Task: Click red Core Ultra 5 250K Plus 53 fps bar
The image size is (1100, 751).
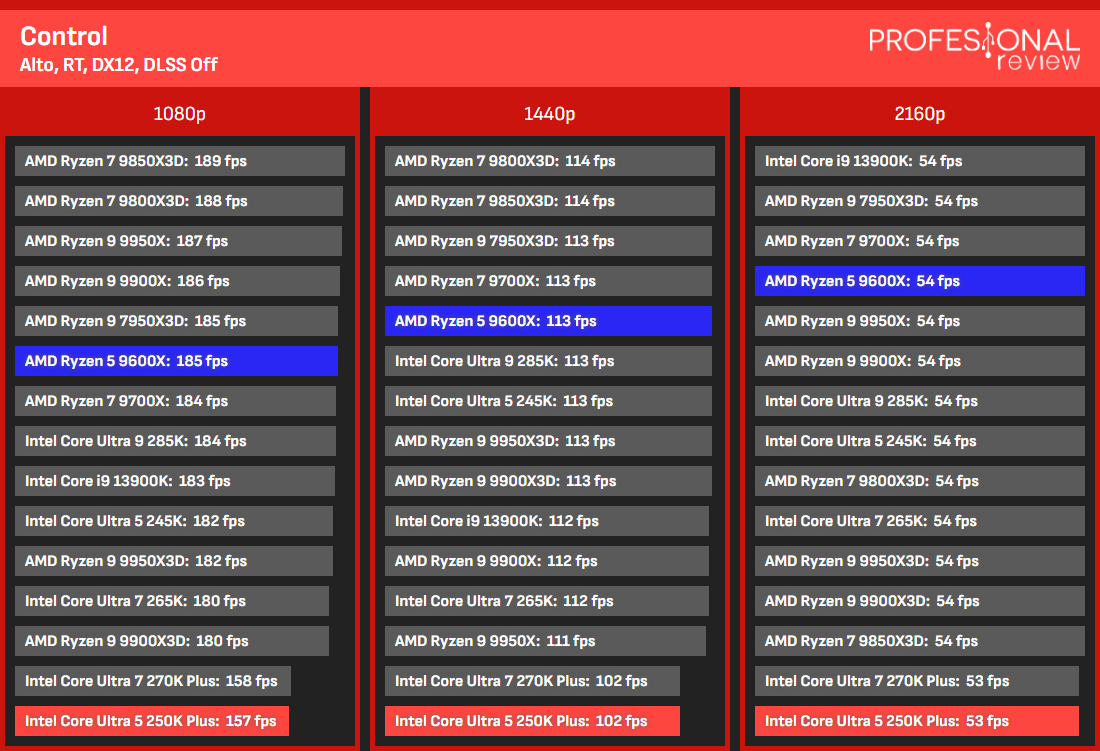Action: coord(917,721)
